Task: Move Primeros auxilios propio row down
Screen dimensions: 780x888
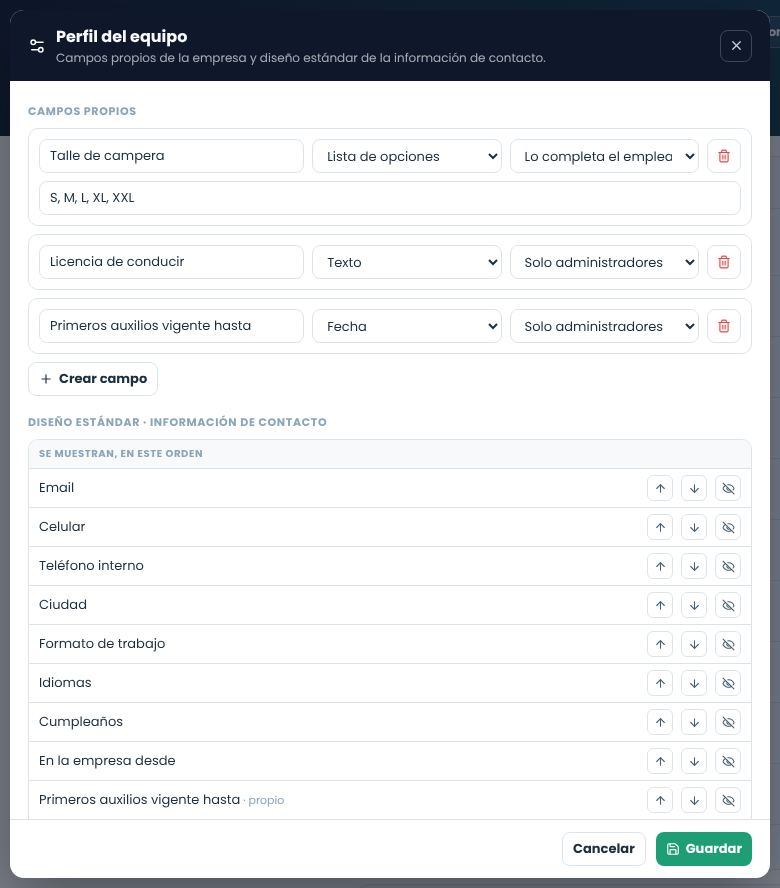Action: (x=694, y=800)
